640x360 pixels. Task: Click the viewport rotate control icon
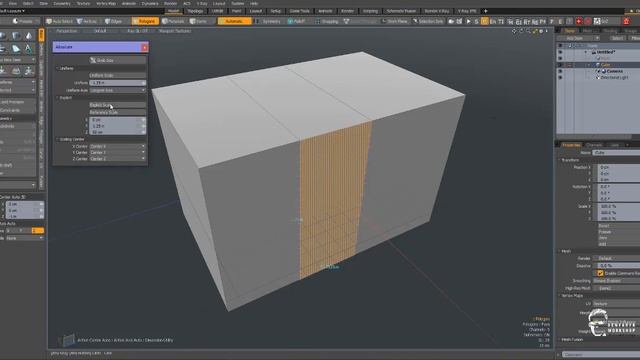[x=521, y=31]
